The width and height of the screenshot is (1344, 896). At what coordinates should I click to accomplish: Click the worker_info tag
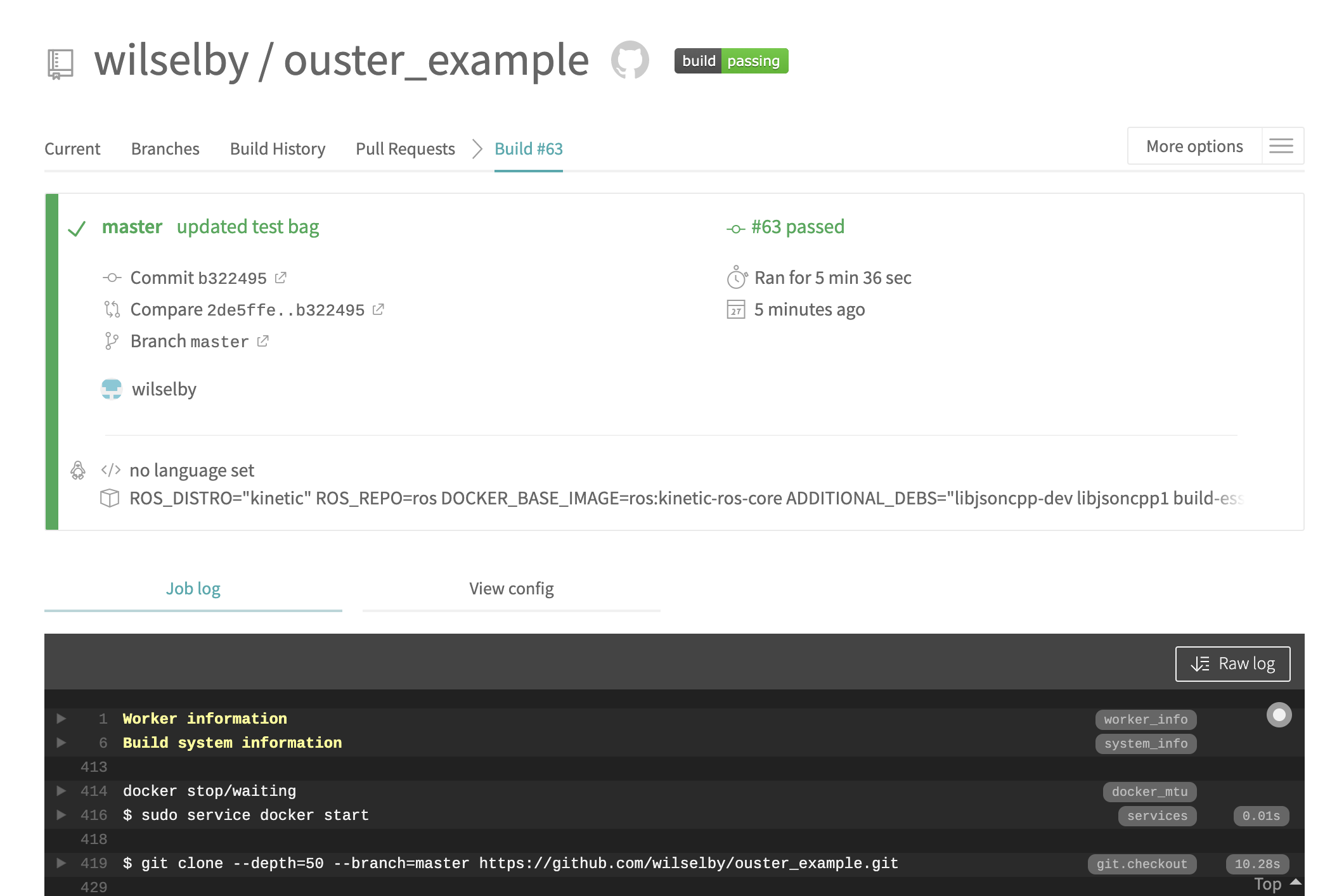click(x=1146, y=719)
